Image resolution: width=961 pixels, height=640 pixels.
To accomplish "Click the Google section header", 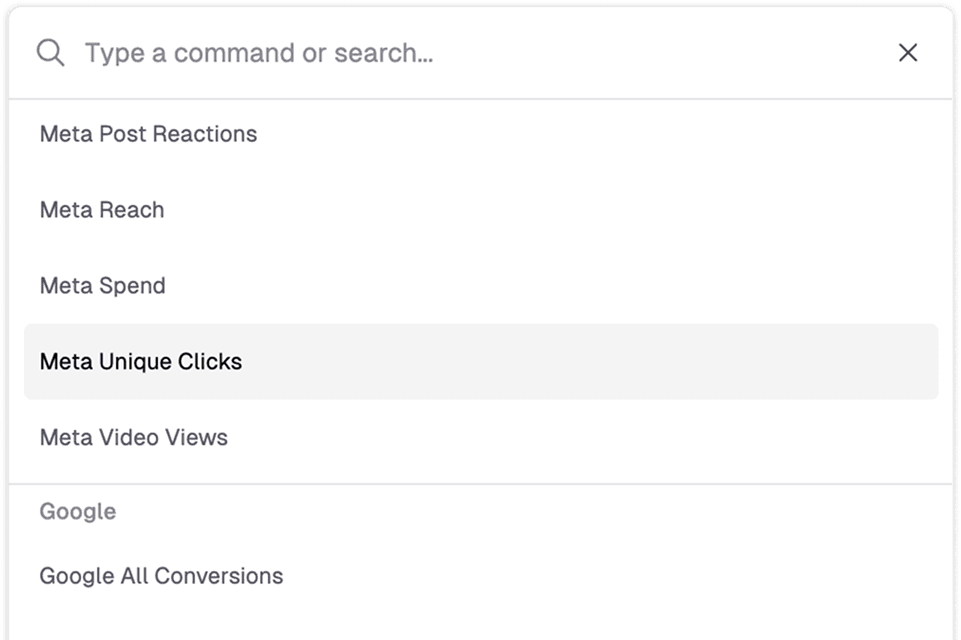I will (x=78, y=512).
